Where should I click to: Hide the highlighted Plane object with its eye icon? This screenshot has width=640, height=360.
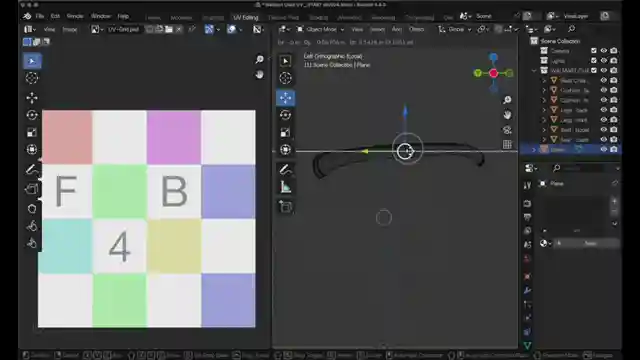pos(604,149)
